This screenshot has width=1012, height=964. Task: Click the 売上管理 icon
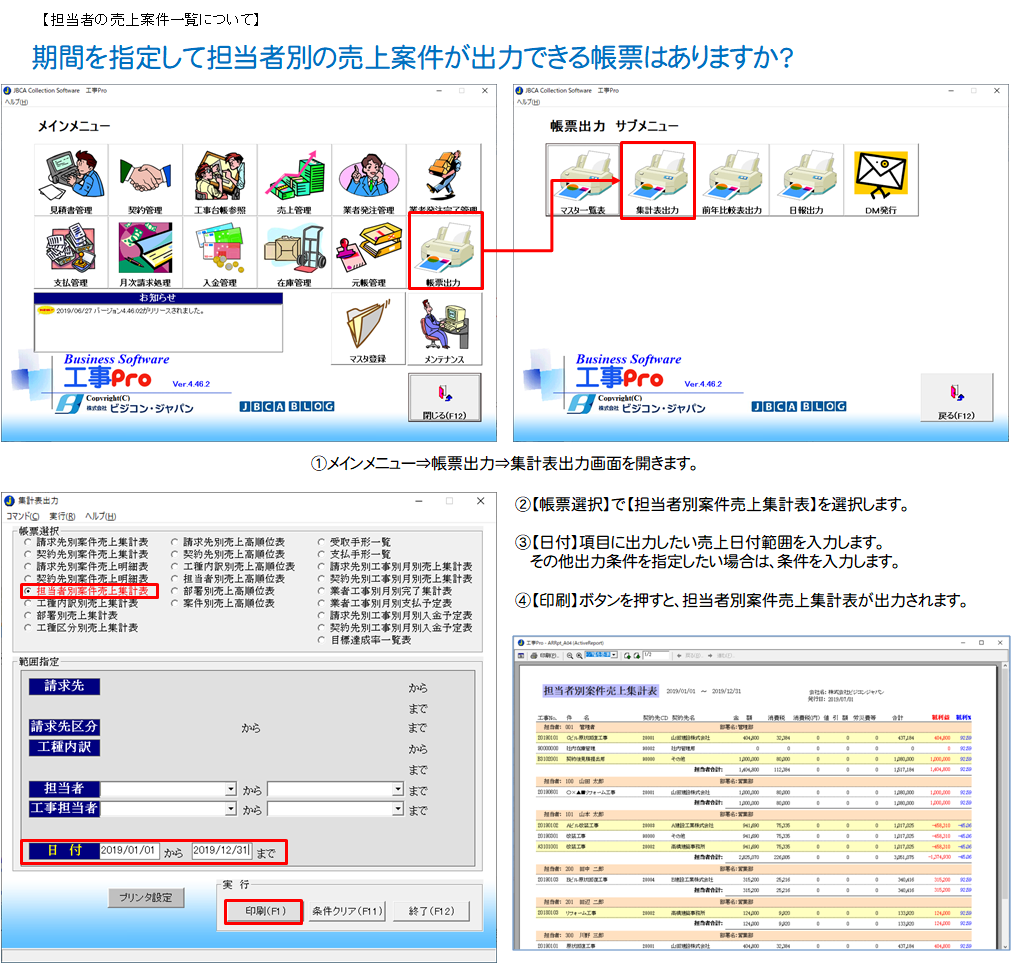(294, 180)
